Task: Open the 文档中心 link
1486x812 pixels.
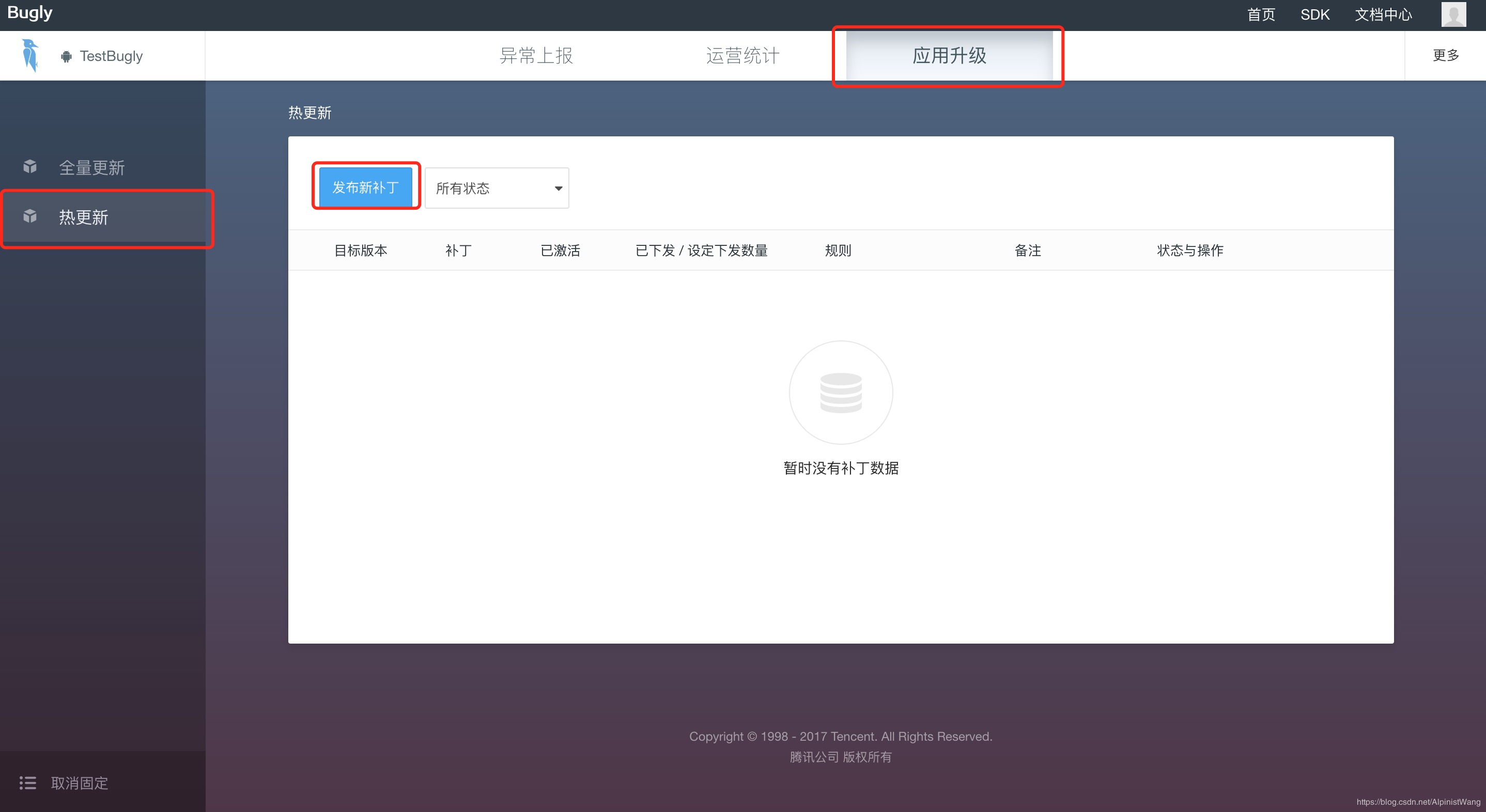Action: pyautogui.click(x=1383, y=14)
